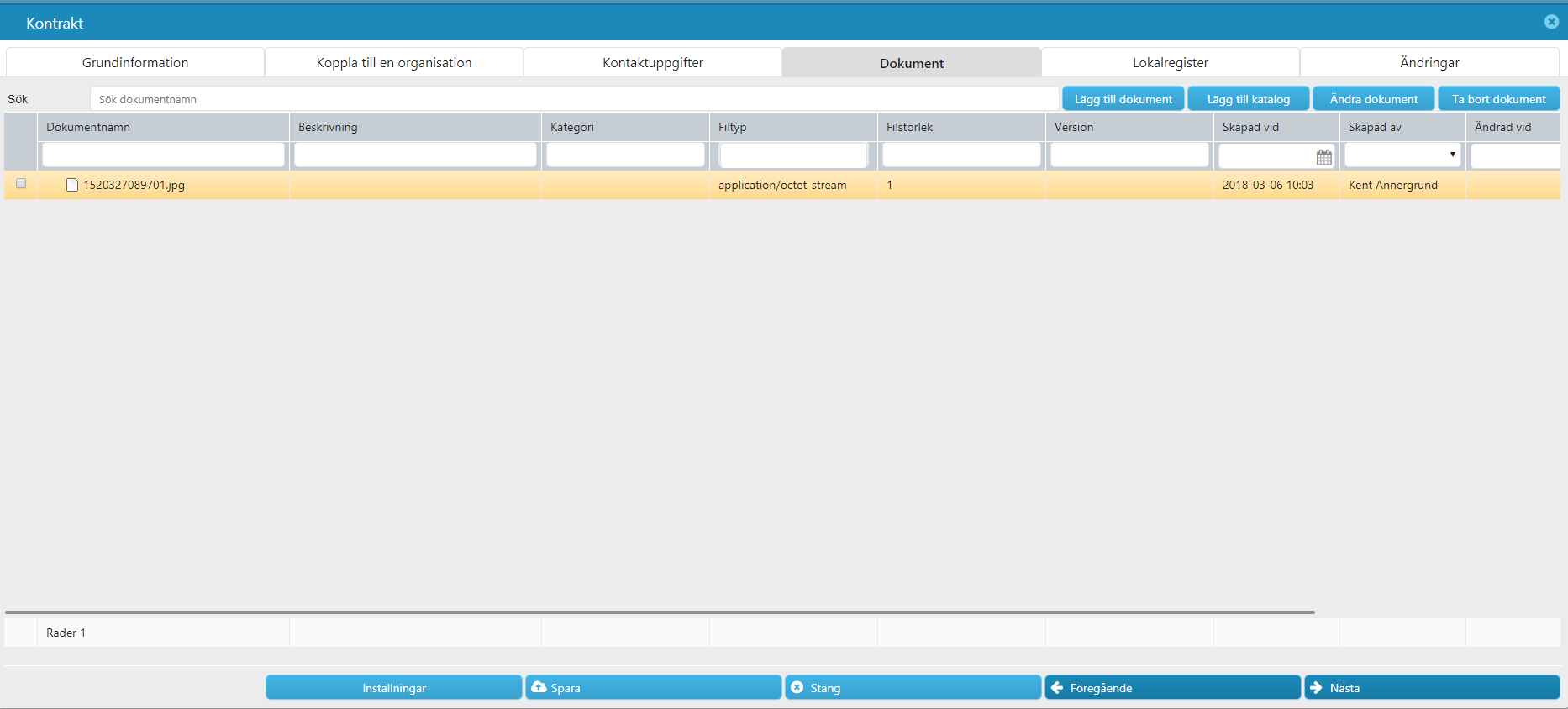
Task: Click the Ändra dokument button
Action: point(1374,99)
